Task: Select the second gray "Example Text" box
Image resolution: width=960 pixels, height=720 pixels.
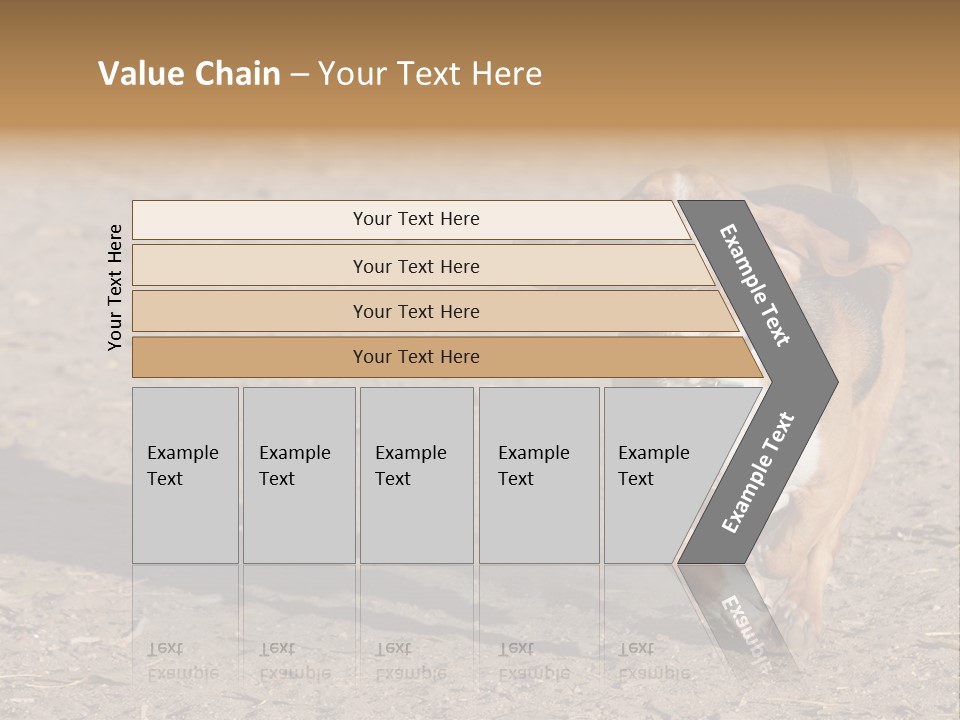Action: tap(298, 474)
